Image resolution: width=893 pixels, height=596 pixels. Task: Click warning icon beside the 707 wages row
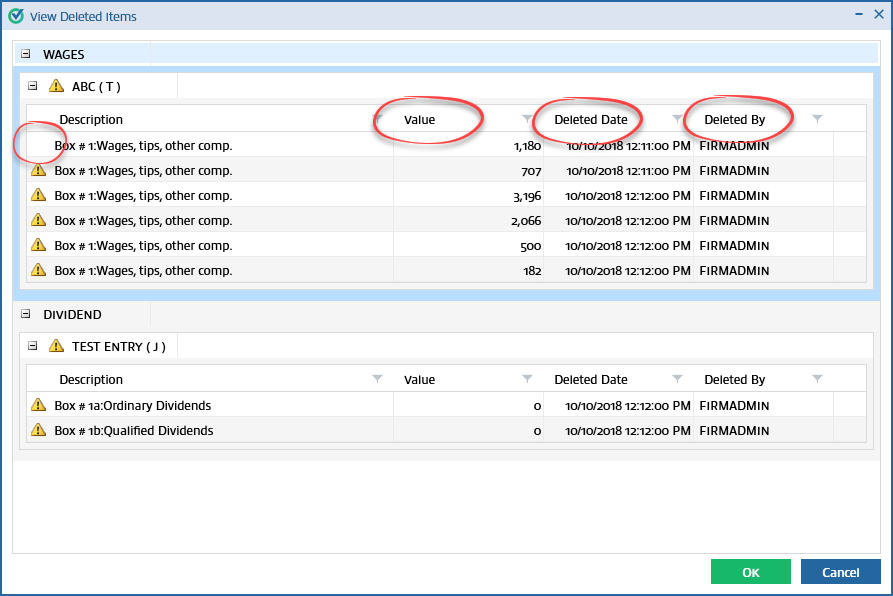pyautogui.click(x=38, y=171)
